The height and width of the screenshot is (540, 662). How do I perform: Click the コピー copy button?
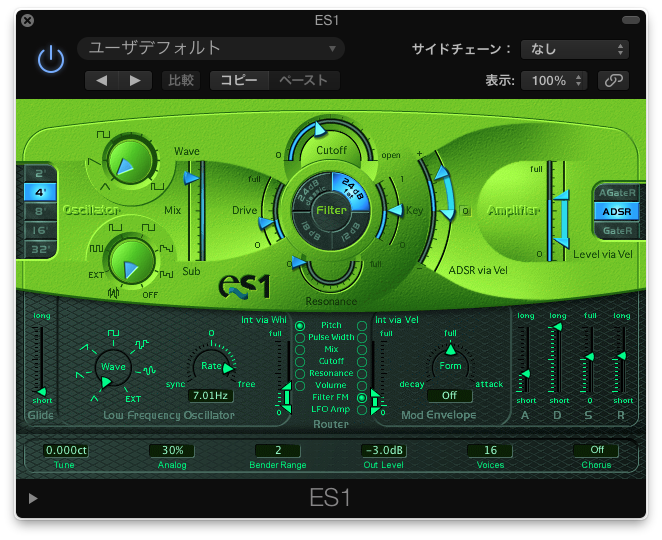click(239, 80)
